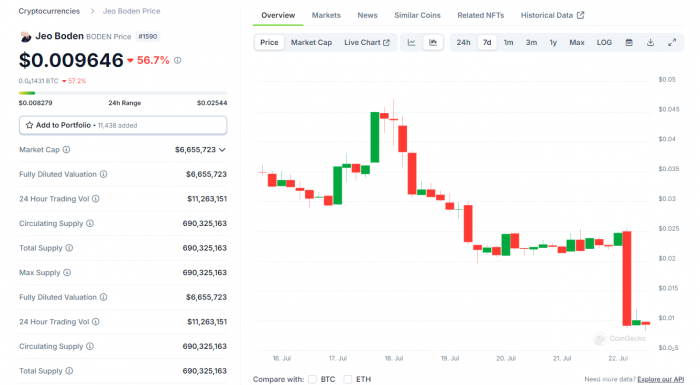Click the first Circulating Supply info icon
The width and height of the screenshot is (700, 385).
(x=90, y=223)
